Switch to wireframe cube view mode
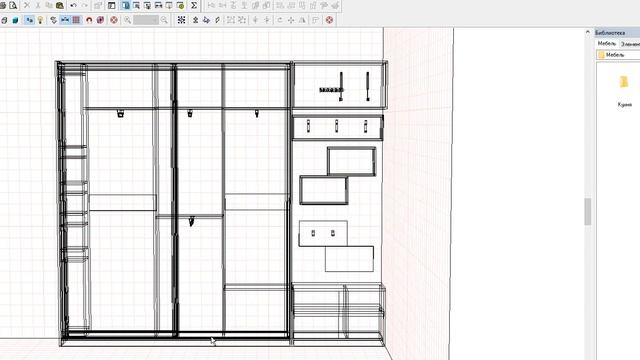The width and height of the screenshot is (640, 360). (x=4, y=20)
